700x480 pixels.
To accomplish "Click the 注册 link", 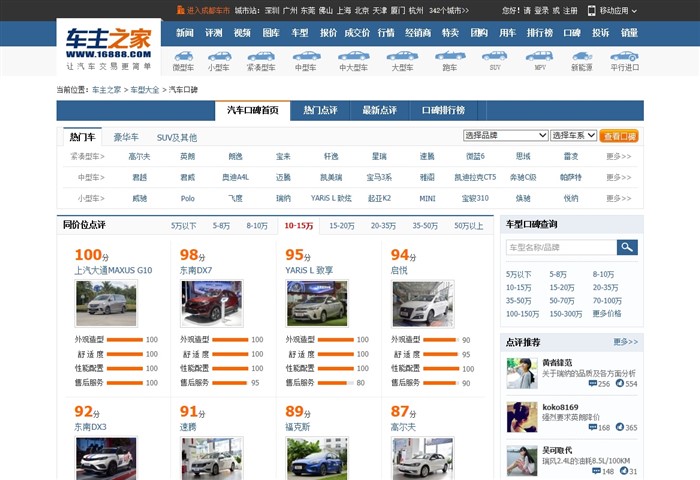I will click(x=570, y=10).
